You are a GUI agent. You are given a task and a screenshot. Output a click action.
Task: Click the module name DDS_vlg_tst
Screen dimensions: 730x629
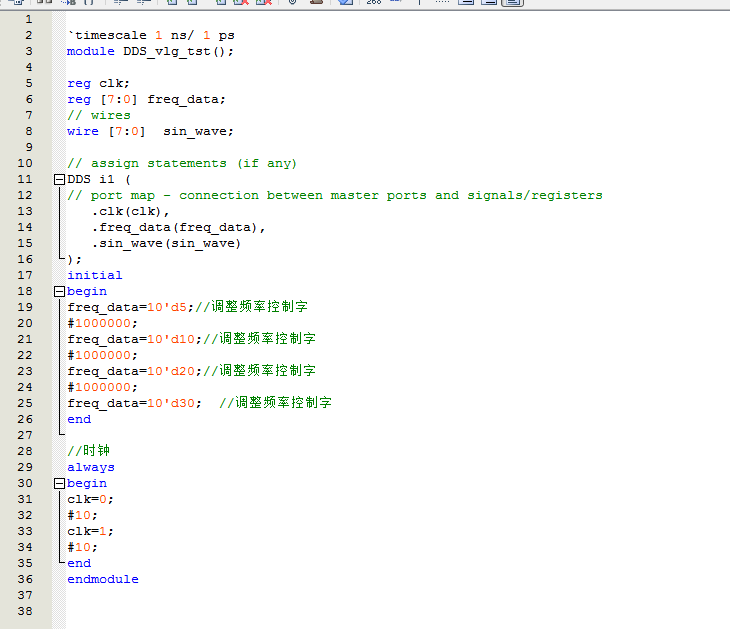(x=167, y=52)
